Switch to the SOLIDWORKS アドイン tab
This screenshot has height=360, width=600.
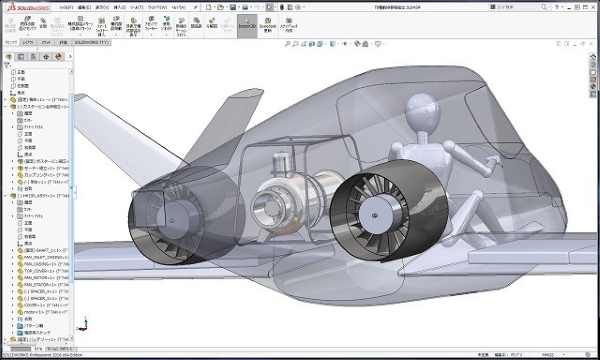point(91,42)
